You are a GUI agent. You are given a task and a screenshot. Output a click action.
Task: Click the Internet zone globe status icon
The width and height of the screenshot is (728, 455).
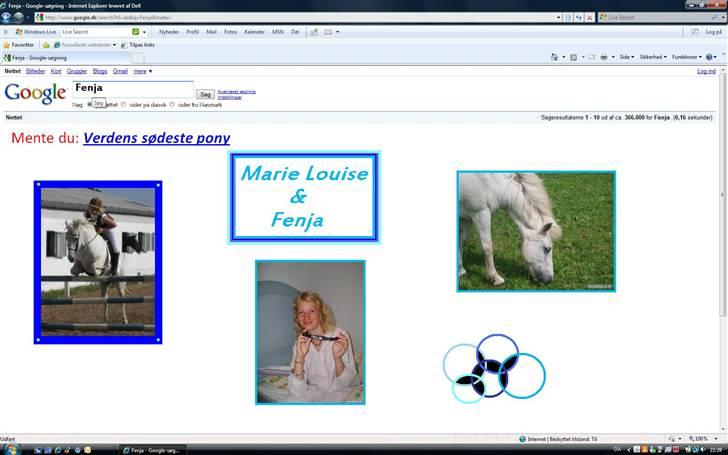pyautogui.click(x=523, y=439)
